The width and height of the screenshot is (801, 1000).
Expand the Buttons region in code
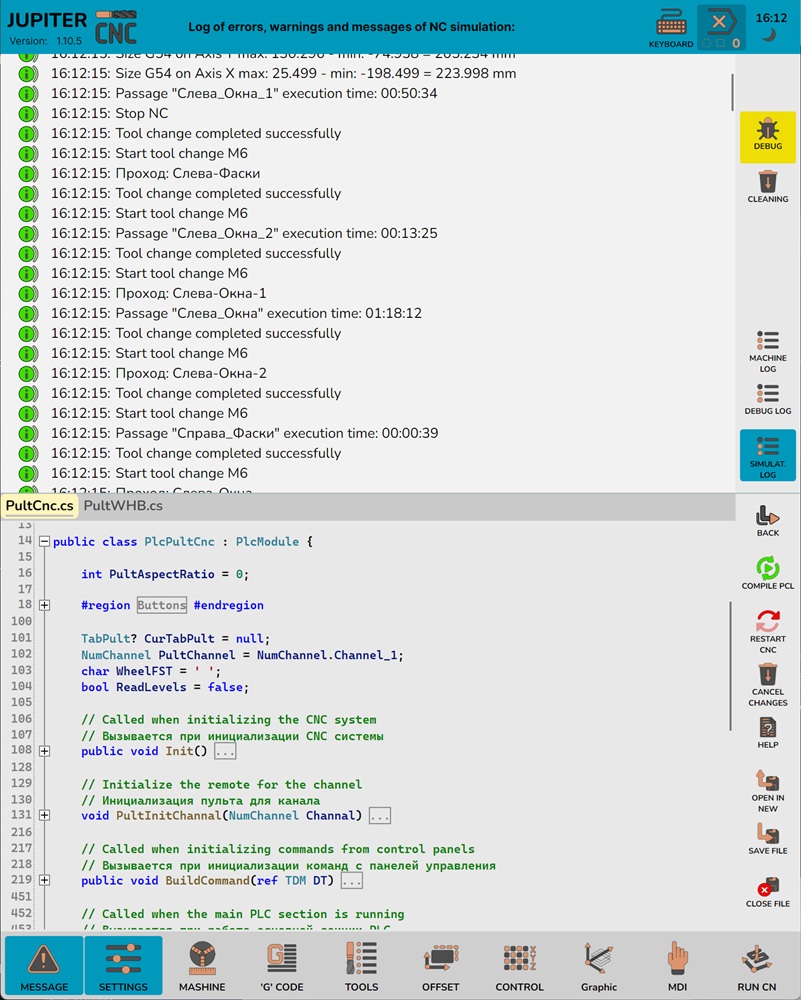coord(44,605)
